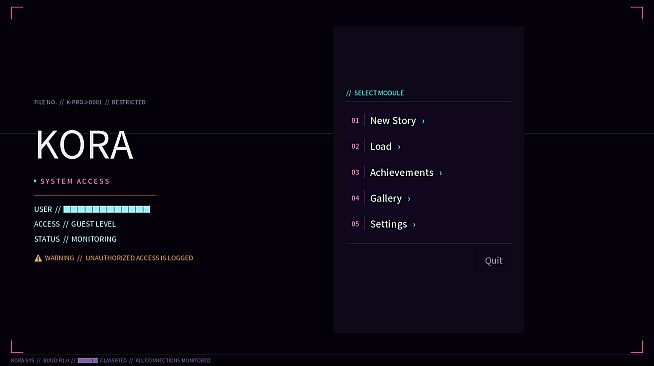Click the Quit button
The height and width of the screenshot is (366, 654).
coord(493,261)
